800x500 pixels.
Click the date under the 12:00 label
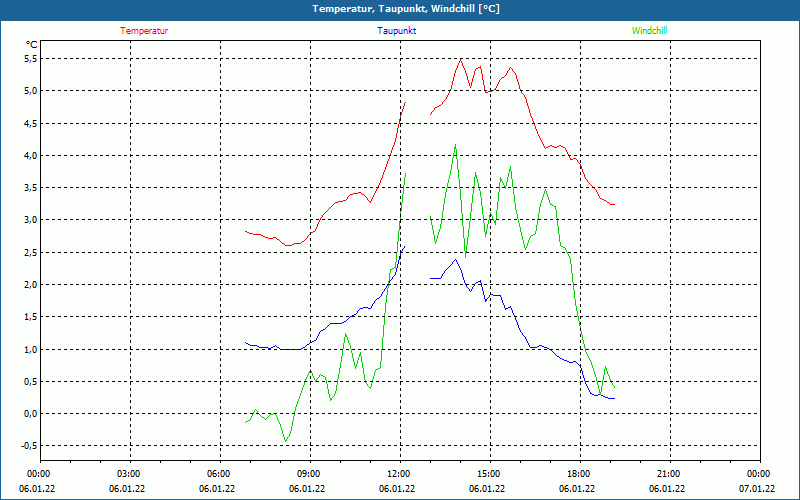pos(397,489)
